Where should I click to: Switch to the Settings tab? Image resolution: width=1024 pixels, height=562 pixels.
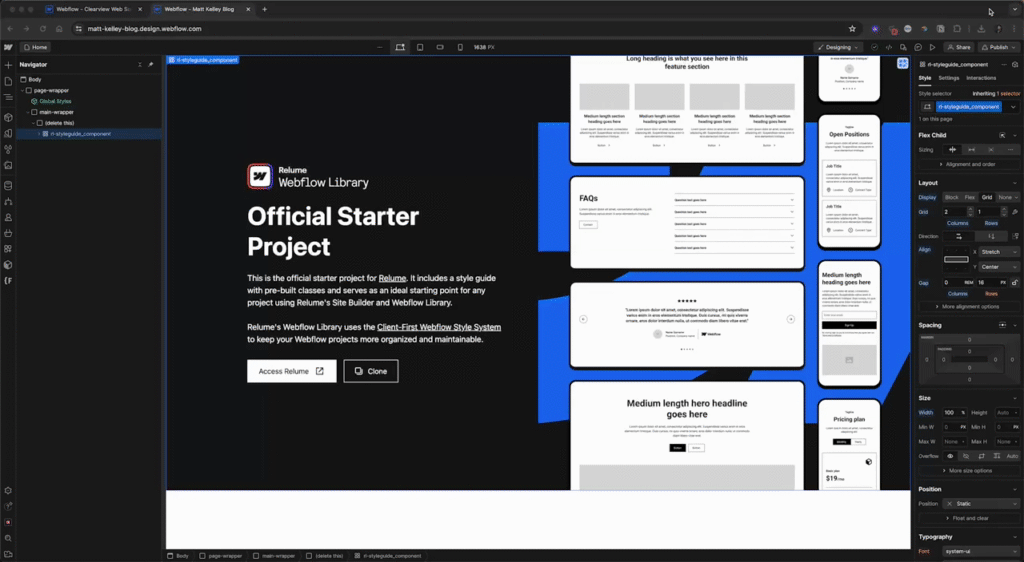[x=948, y=78]
